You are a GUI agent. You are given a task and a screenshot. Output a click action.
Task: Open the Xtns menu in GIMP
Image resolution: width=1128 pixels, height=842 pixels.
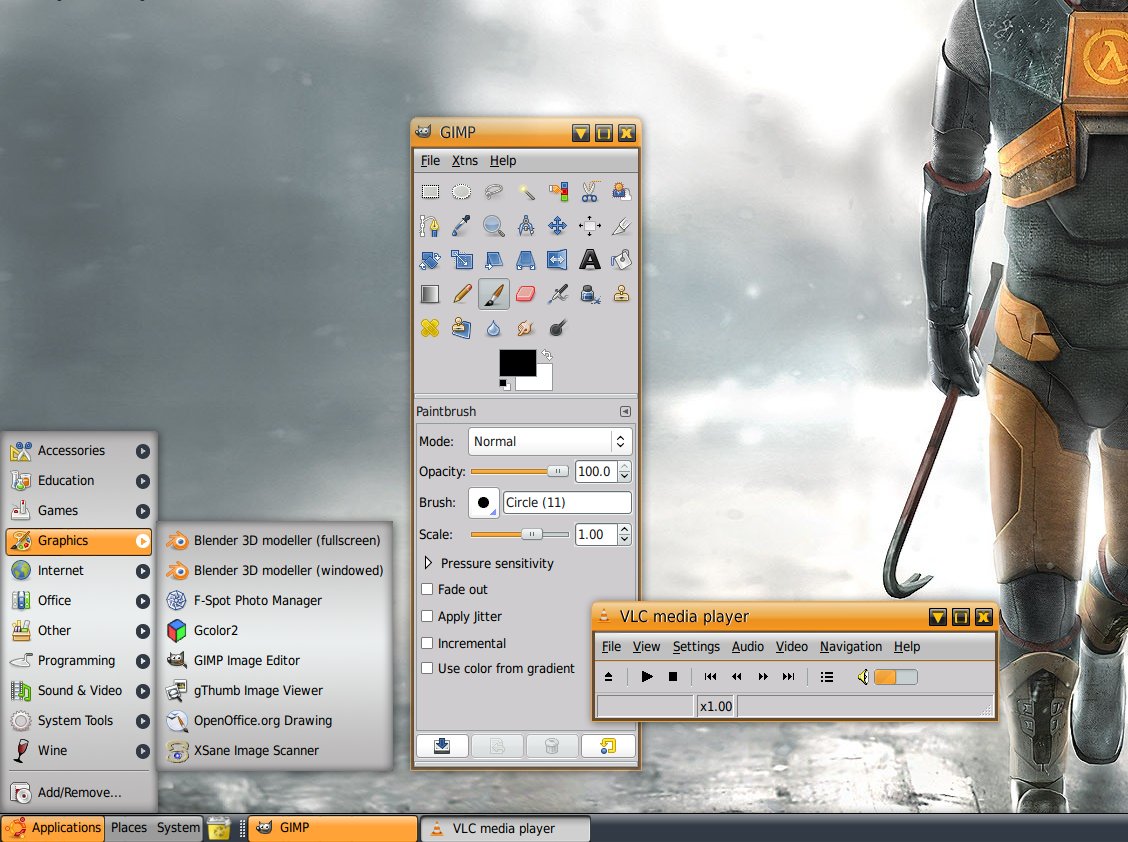pos(465,160)
